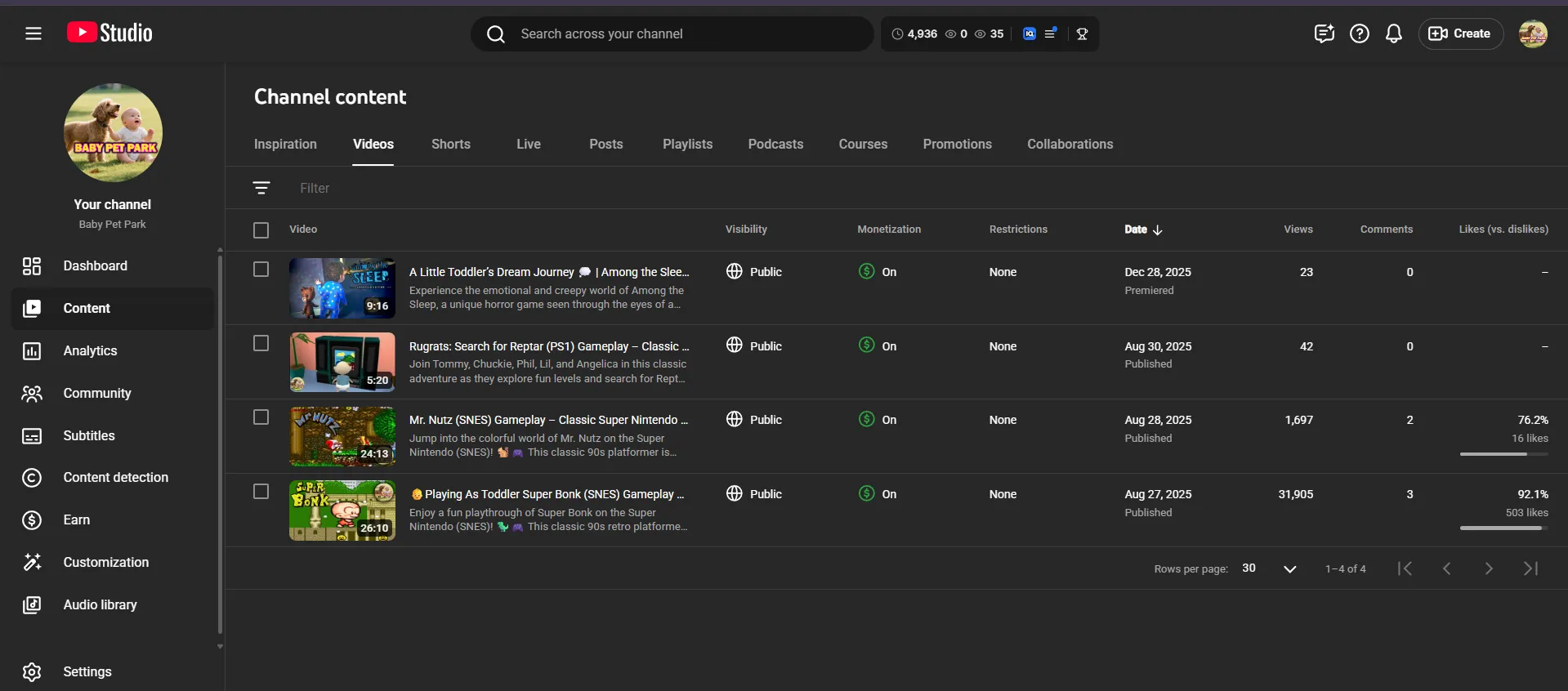Click the Public globe icon for Mr. Nutz video
The image size is (1568, 691).
click(x=735, y=419)
